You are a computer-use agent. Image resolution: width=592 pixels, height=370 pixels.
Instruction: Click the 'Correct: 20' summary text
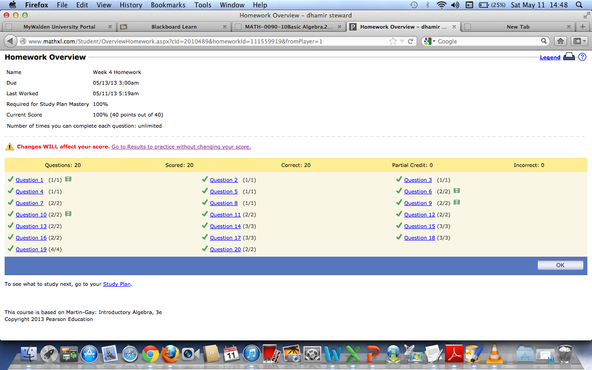pyautogui.click(x=296, y=165)
